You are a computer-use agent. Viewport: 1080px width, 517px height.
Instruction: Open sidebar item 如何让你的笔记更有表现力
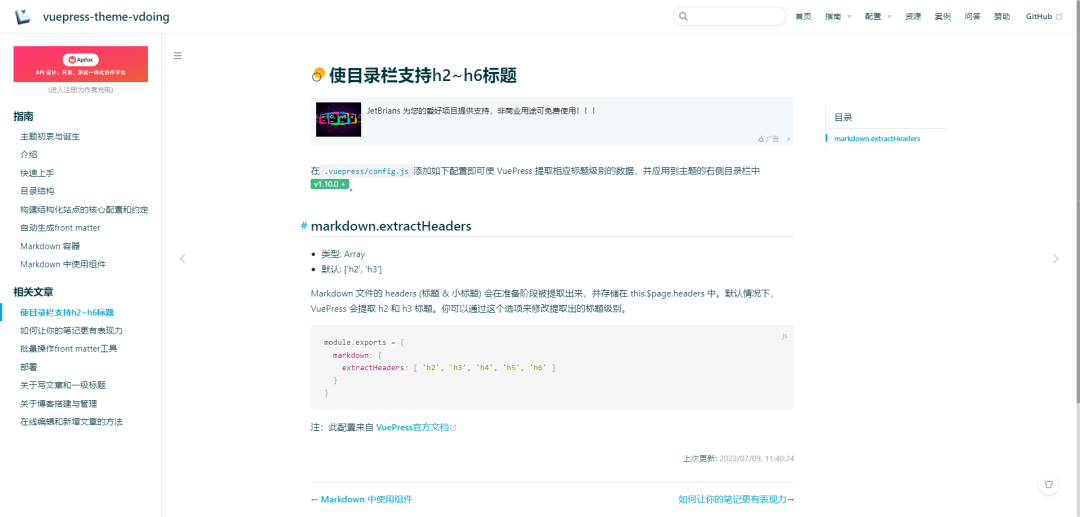click(x=72, y=330)
